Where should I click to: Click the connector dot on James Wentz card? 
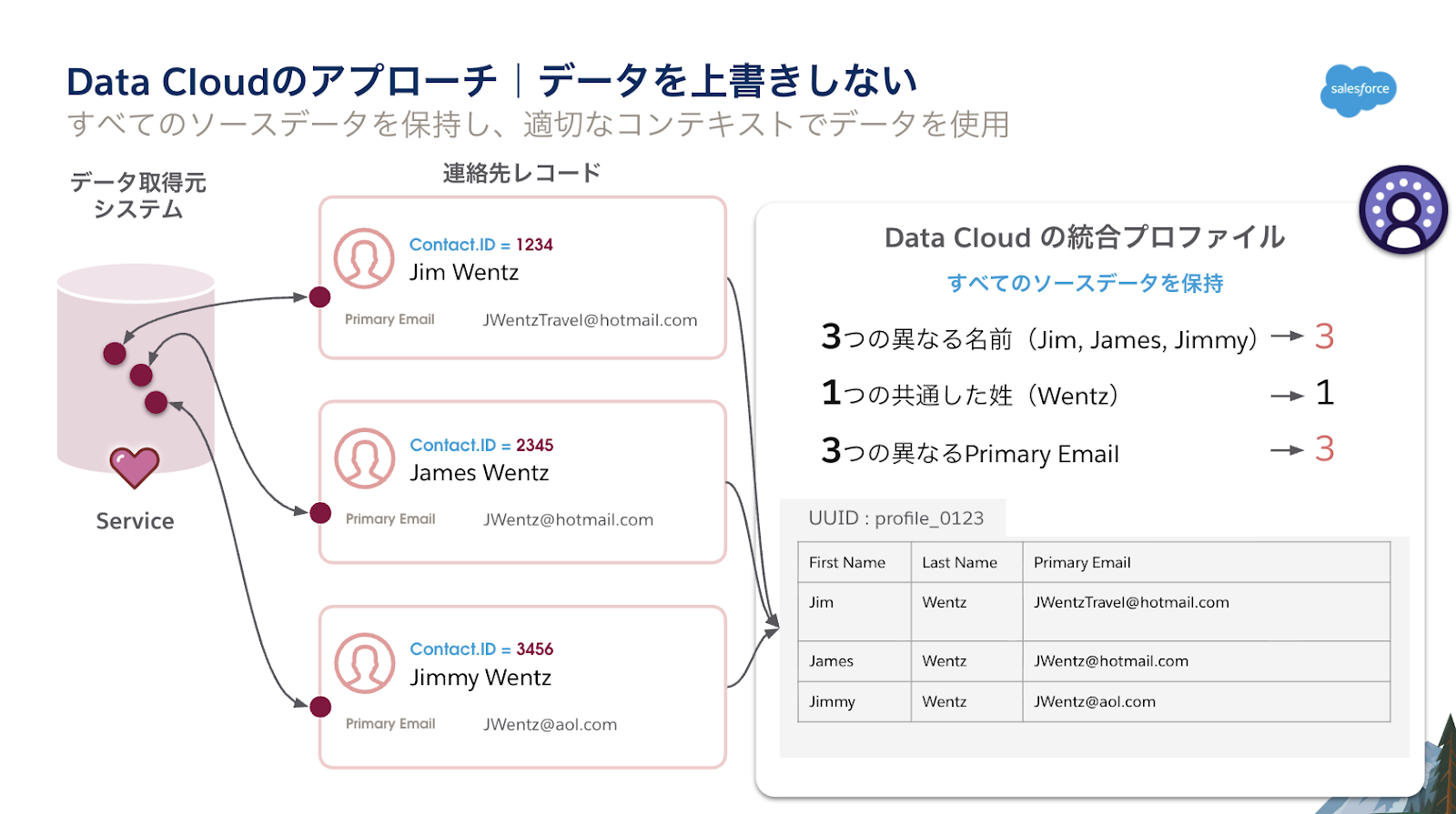320,513
